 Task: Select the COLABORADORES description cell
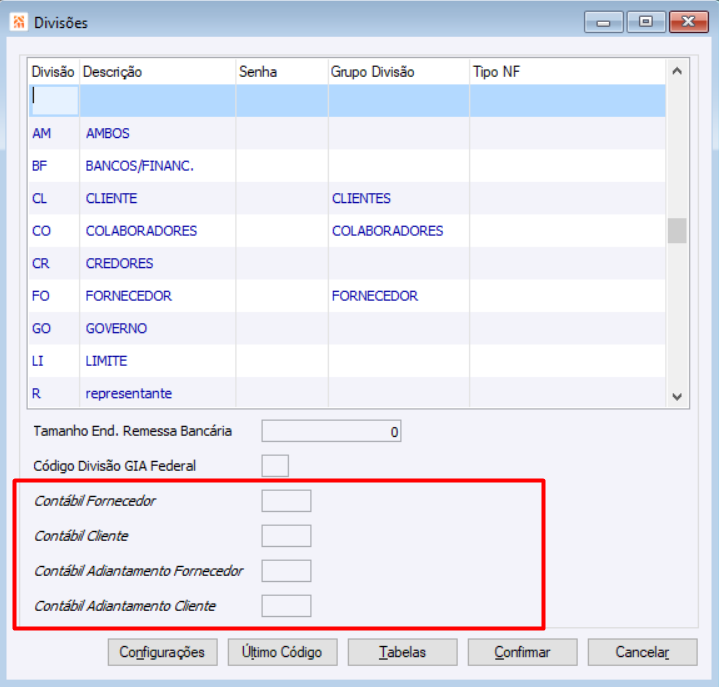coord(157,231)
